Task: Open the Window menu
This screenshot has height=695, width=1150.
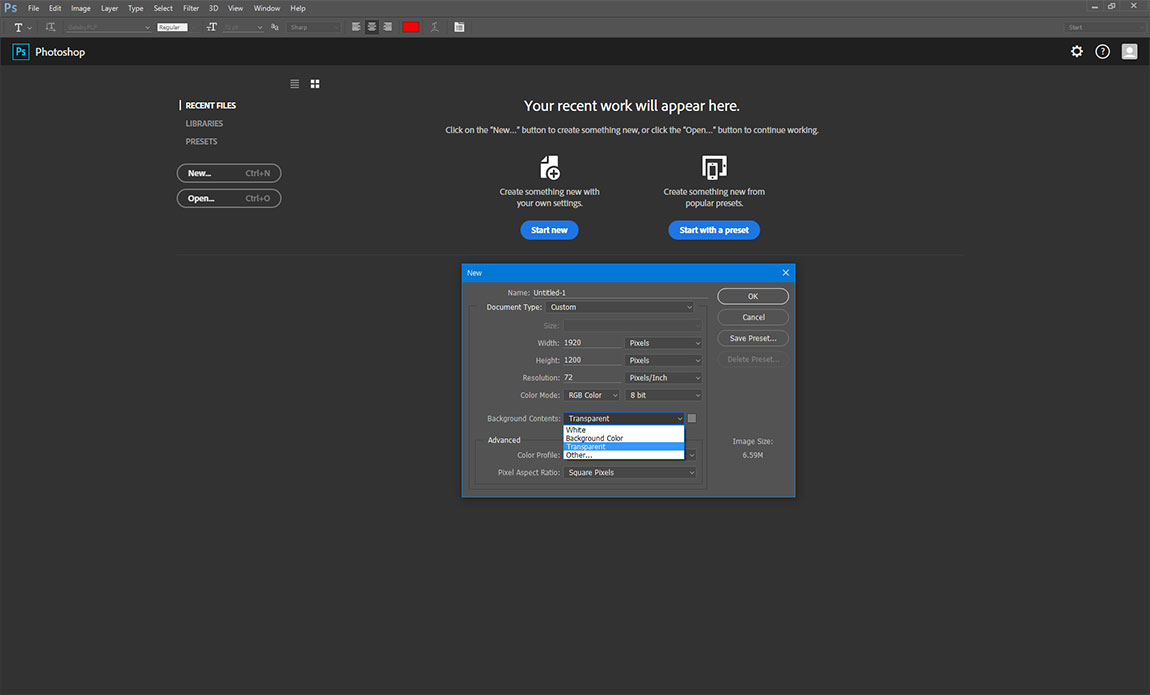Action: (x=267, y=8)
